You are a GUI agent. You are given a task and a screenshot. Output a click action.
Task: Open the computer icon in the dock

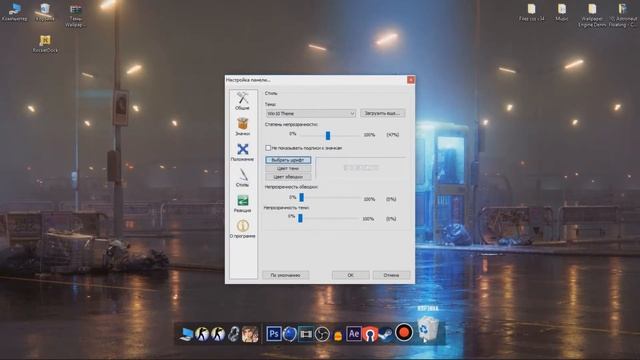click(187, 334)
